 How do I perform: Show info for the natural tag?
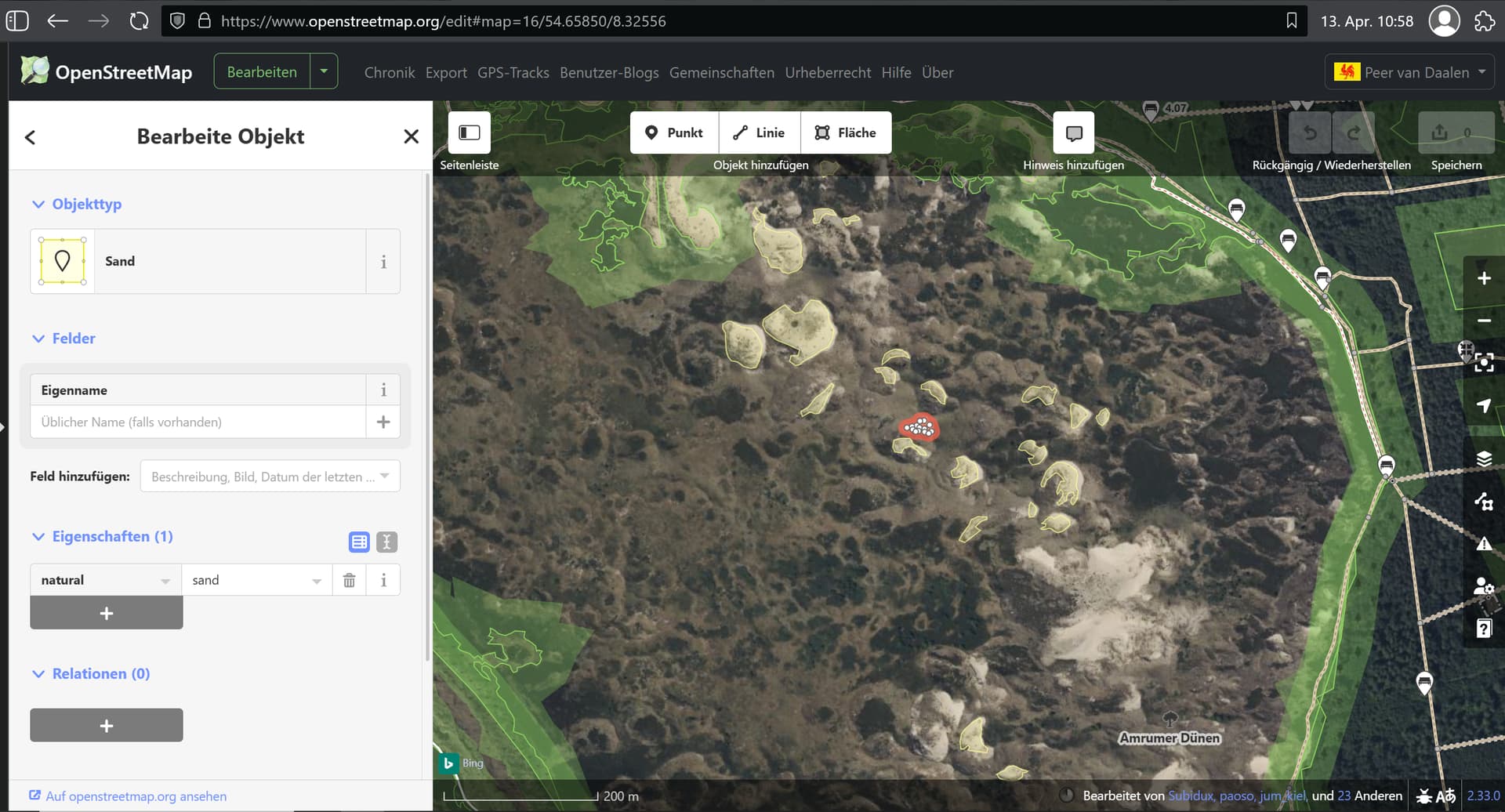[x=383, y=580]
